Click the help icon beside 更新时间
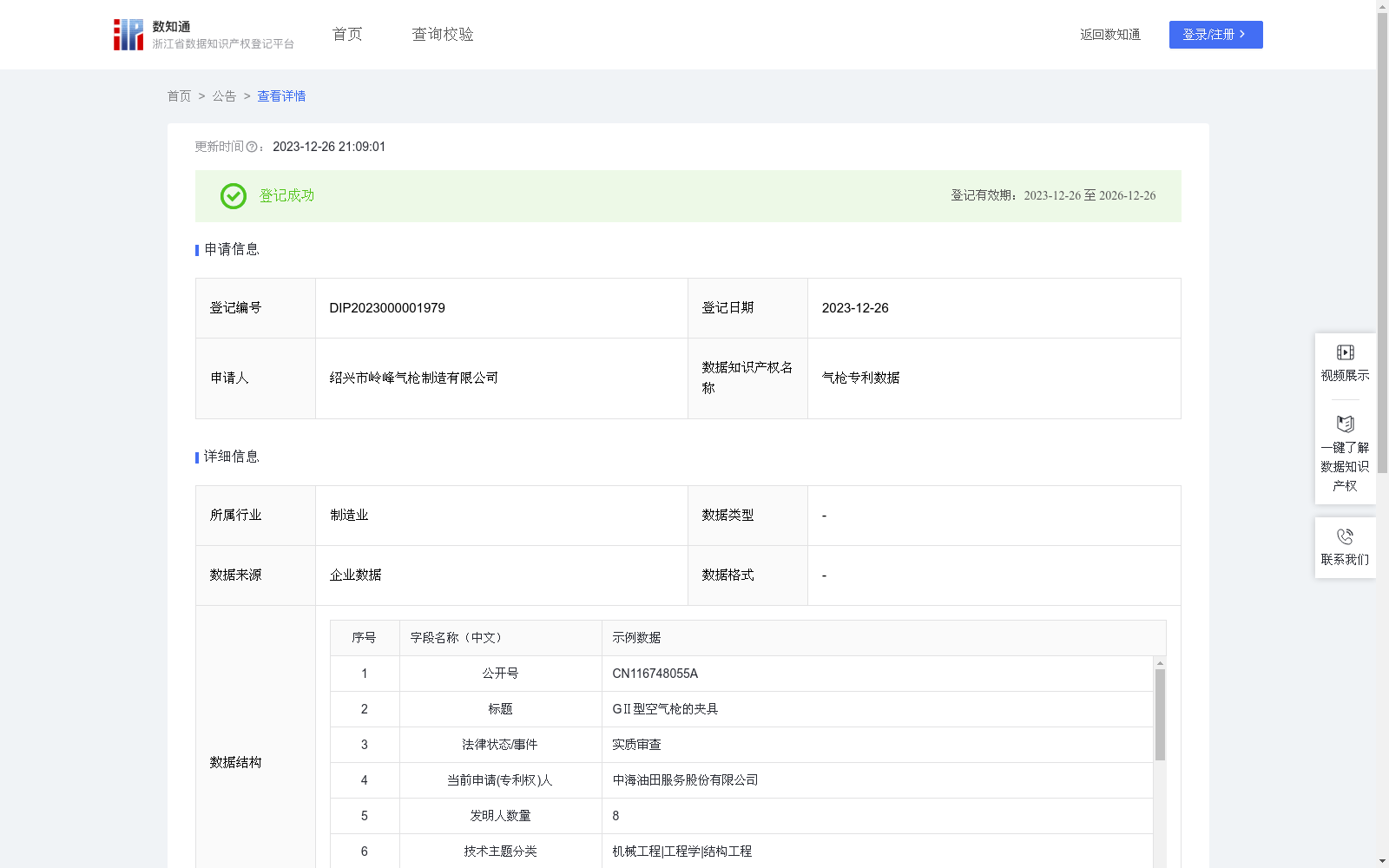 tap(252, 148)
